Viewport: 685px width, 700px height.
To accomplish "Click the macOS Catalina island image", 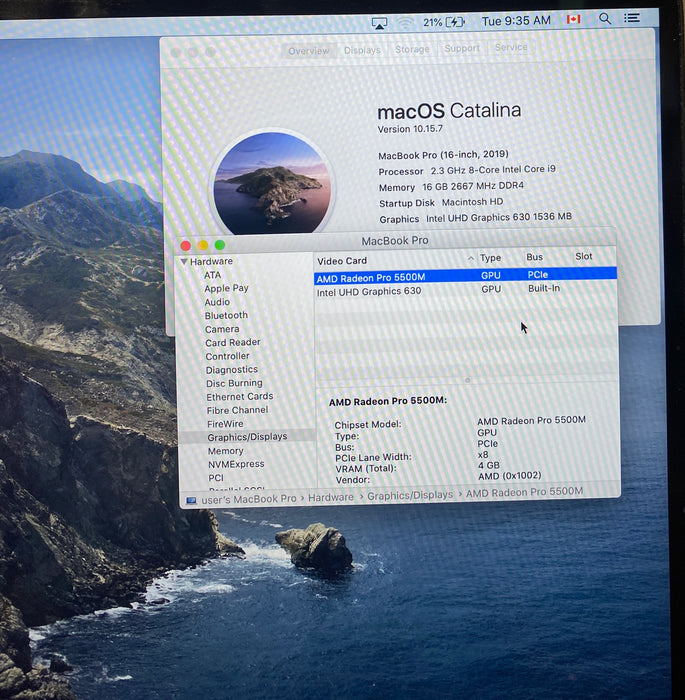I will tap(272, 183).
